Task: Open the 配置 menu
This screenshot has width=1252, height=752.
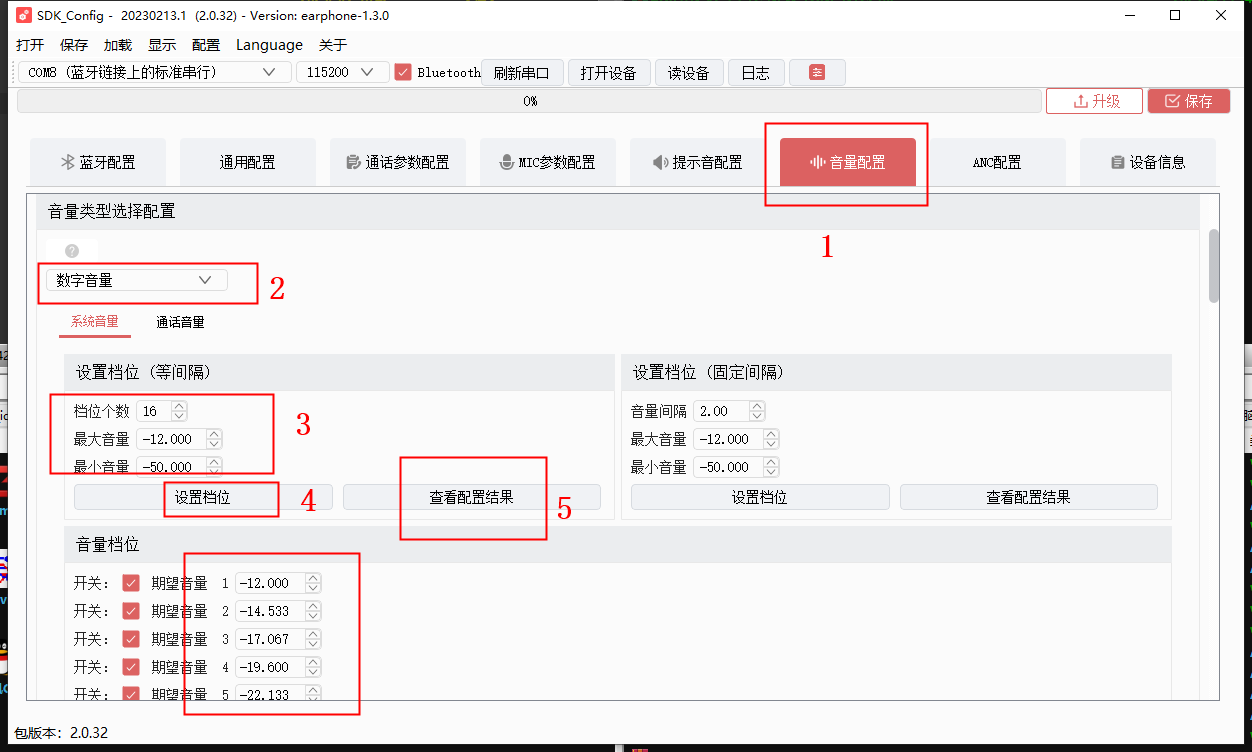Action: click(x=206, y=45)
